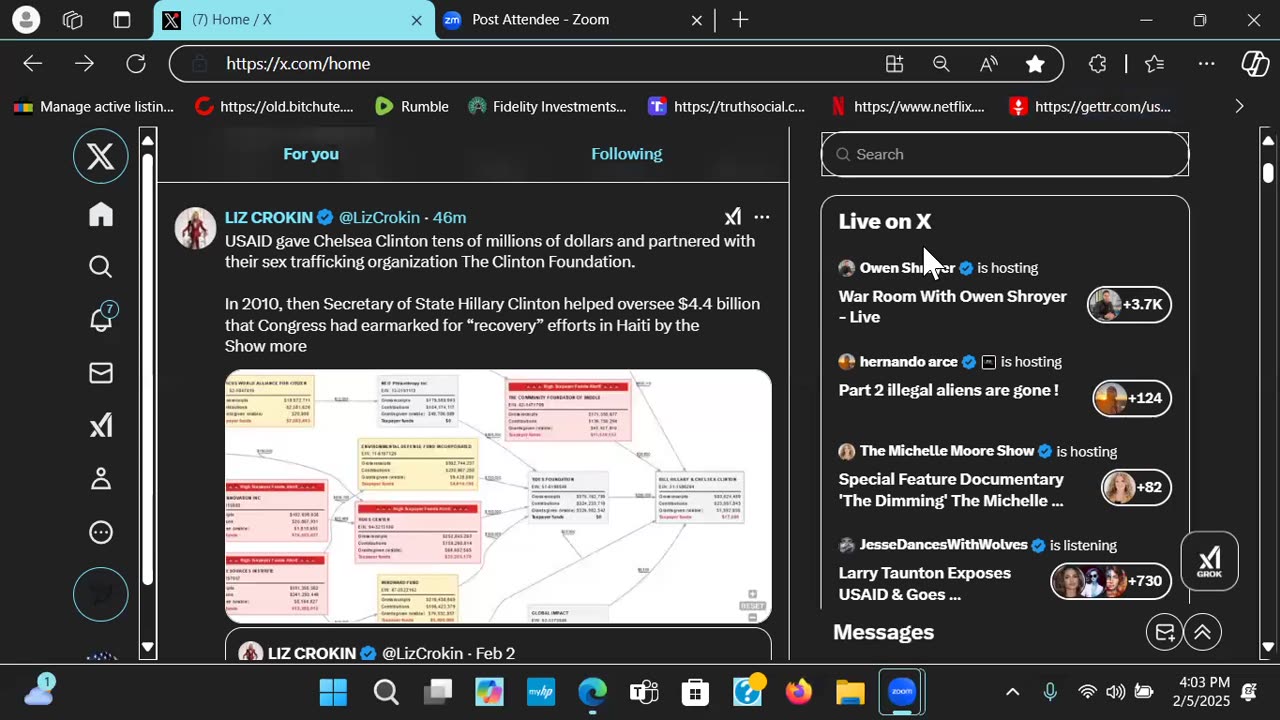Open Fidelity Investments bookmark
This screenshot has width=1280, height=720.
547,106
